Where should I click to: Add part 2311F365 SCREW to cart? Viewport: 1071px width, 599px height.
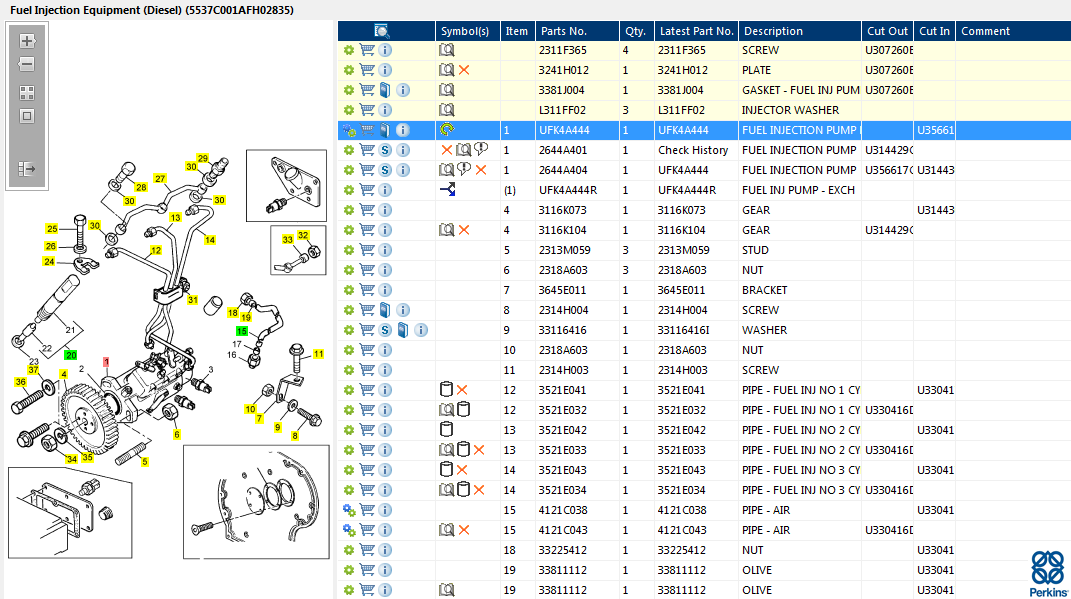pyautogui.click(x=367, y=50)
